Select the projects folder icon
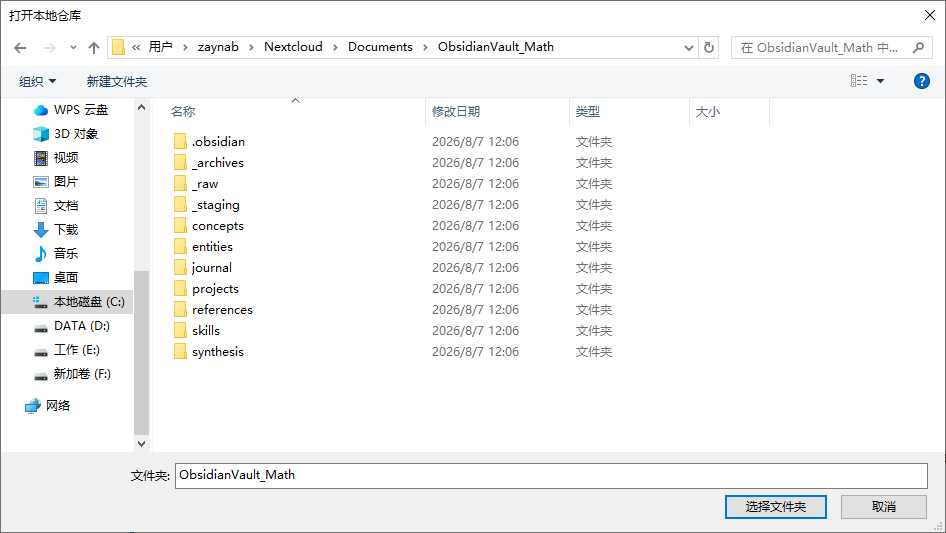This screenshot has height=533, width=946. point(180,289)
